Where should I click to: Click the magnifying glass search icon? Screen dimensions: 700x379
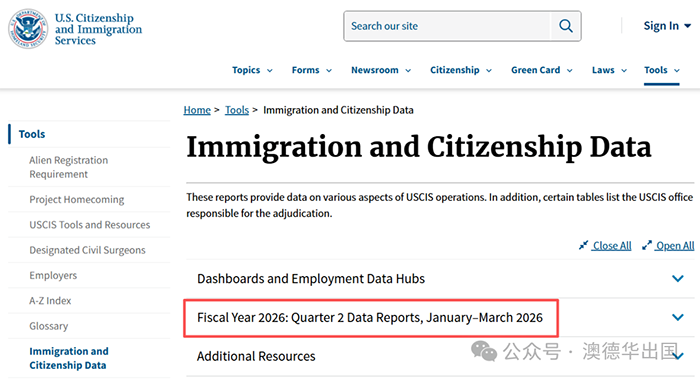click(x=566, y=26)
